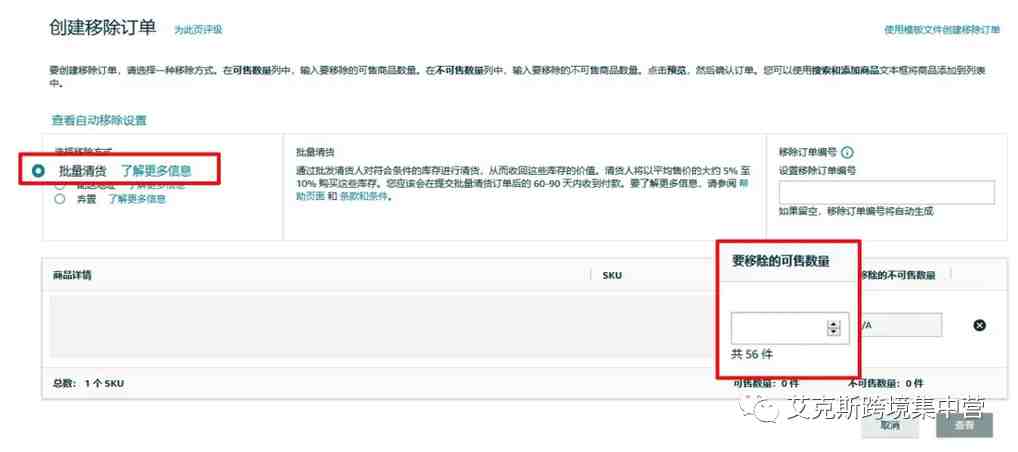Click the info icon beside 移除订单编号
The width and height of the screenshot is (1018, 452).
847,153
